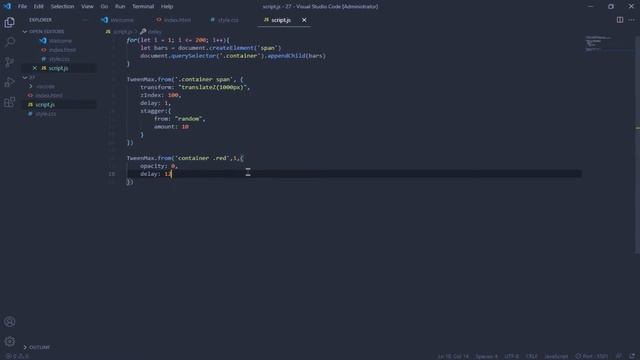Open the Go menu
Viewport: 640px width, 360px height.
(x=104, y=7)
